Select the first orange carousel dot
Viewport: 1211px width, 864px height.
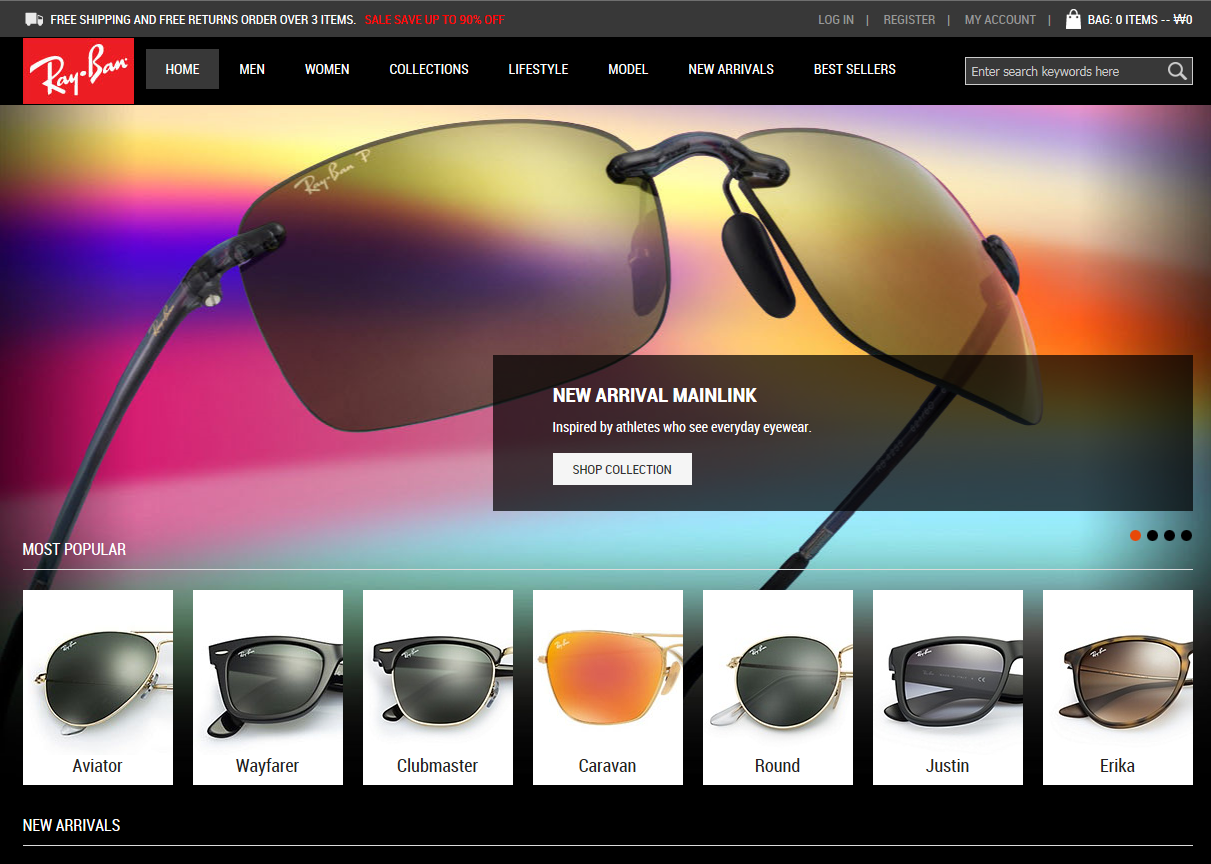pos(1135,536)
